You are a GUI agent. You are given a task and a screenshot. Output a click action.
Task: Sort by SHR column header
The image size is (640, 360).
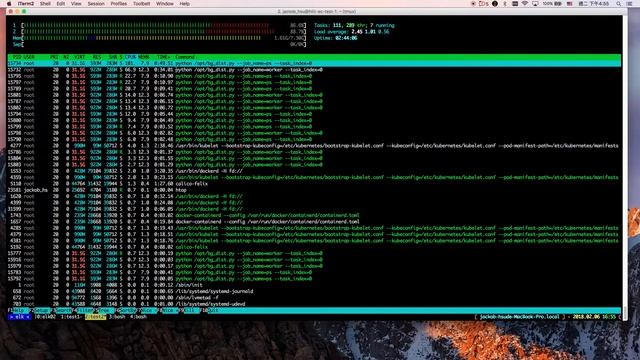point(113,57)
